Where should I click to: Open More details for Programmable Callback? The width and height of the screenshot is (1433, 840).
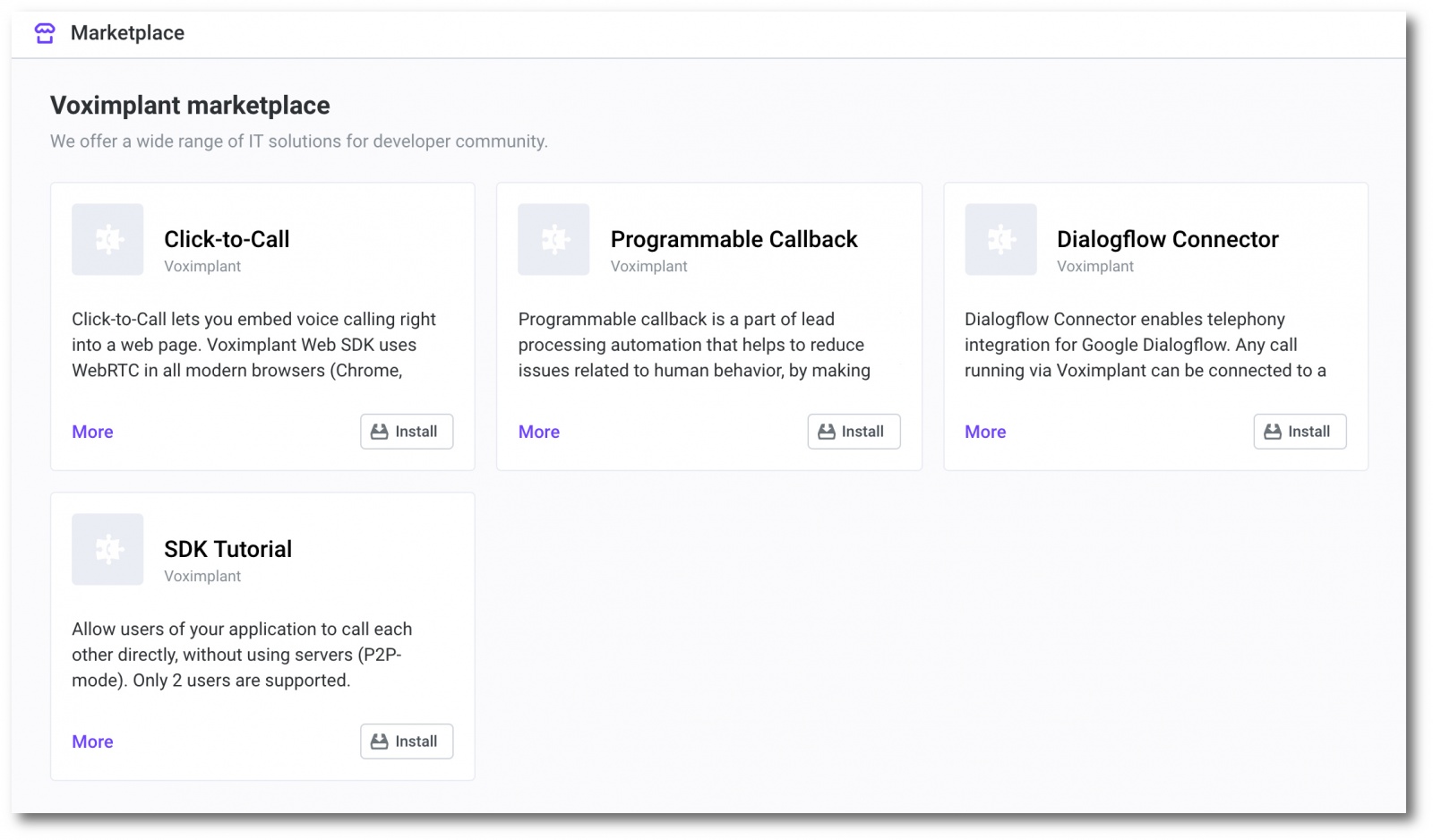[x=539, y=432]
